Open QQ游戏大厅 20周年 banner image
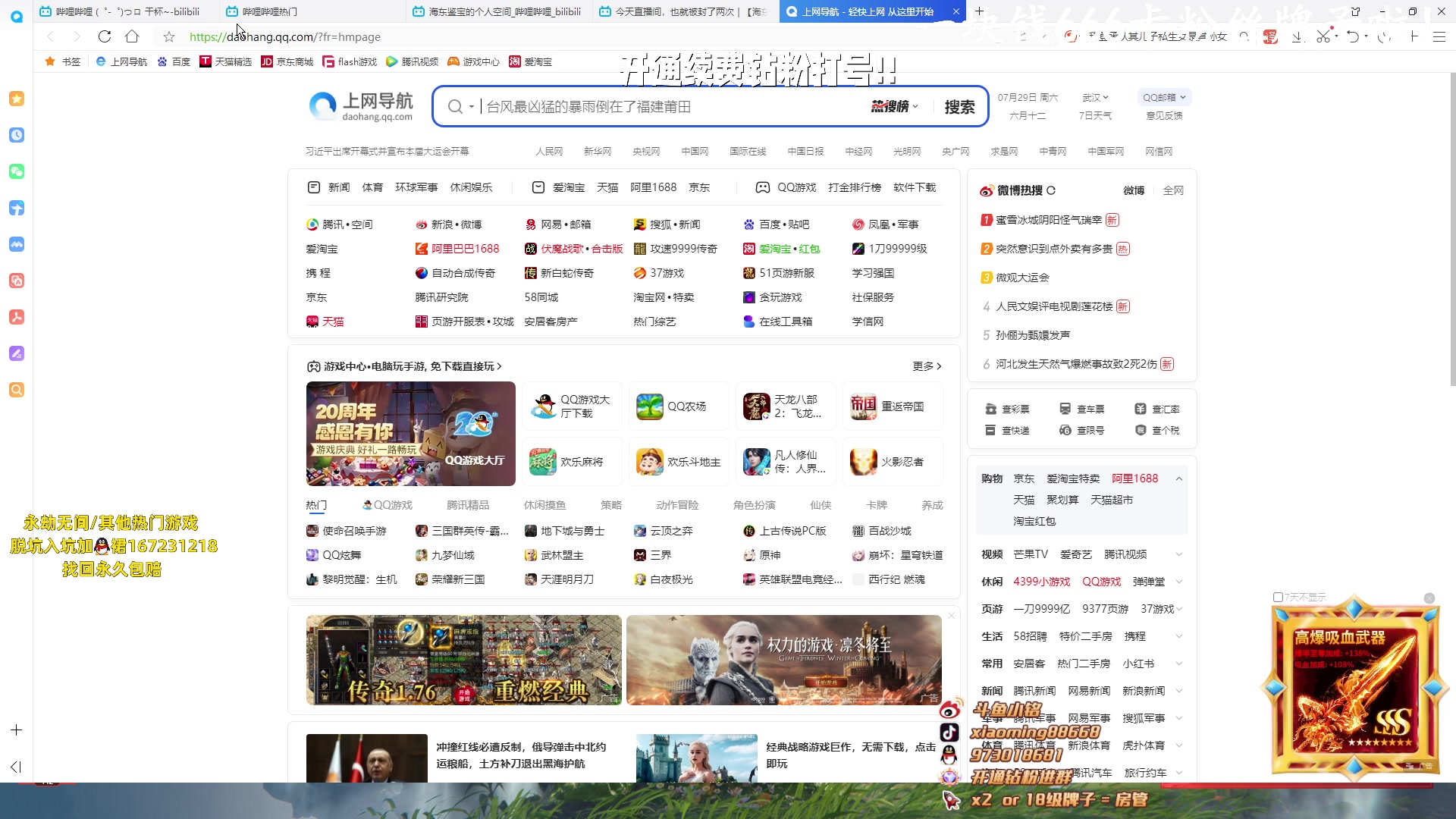1456x819 pixels. point(410,434)
